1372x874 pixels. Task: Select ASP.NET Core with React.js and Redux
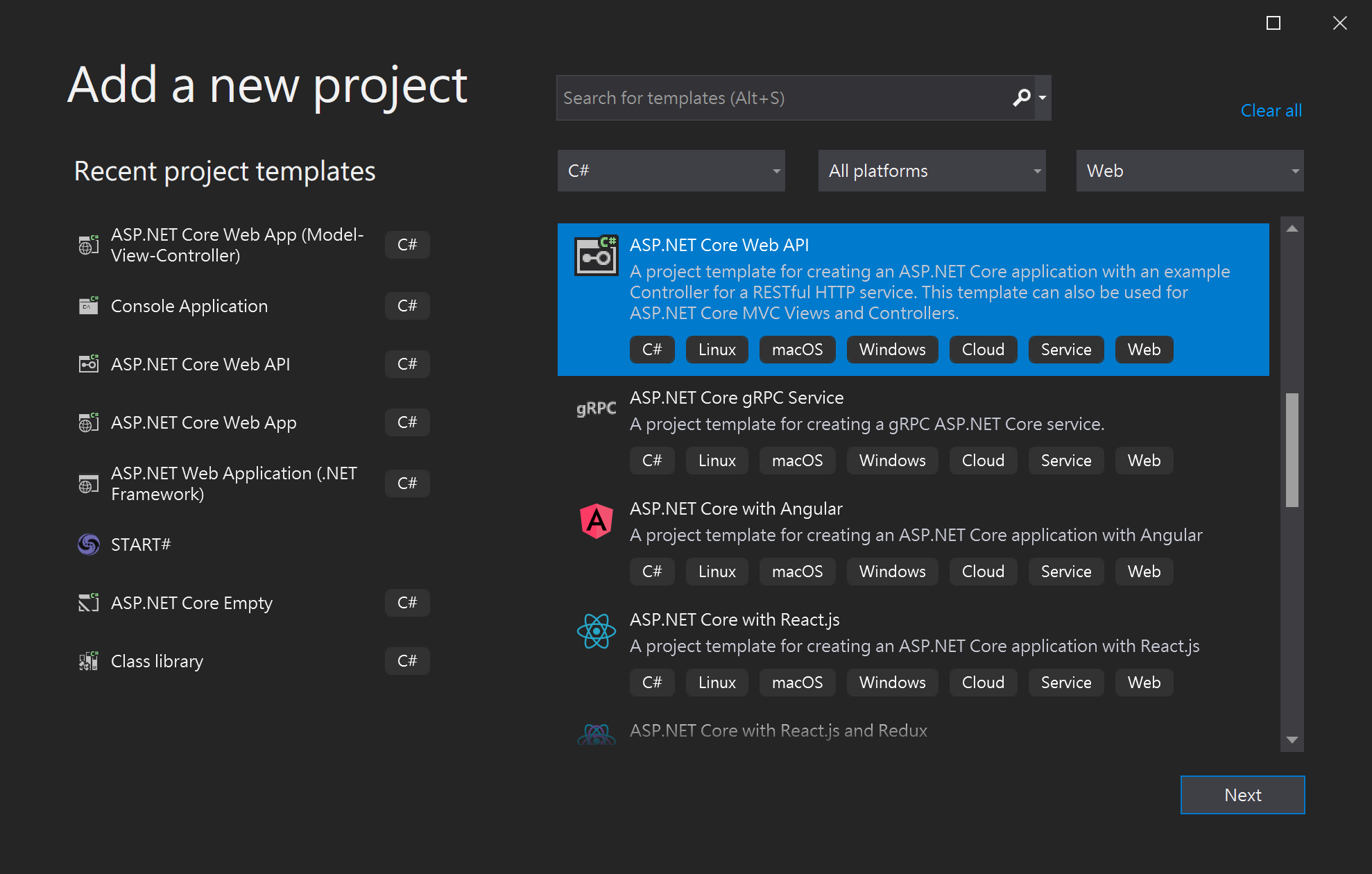pos(778,729)
